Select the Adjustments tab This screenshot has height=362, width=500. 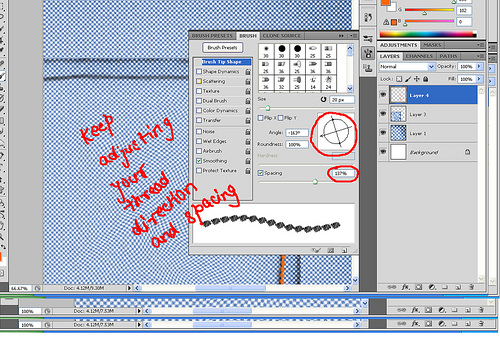[398, 45]
